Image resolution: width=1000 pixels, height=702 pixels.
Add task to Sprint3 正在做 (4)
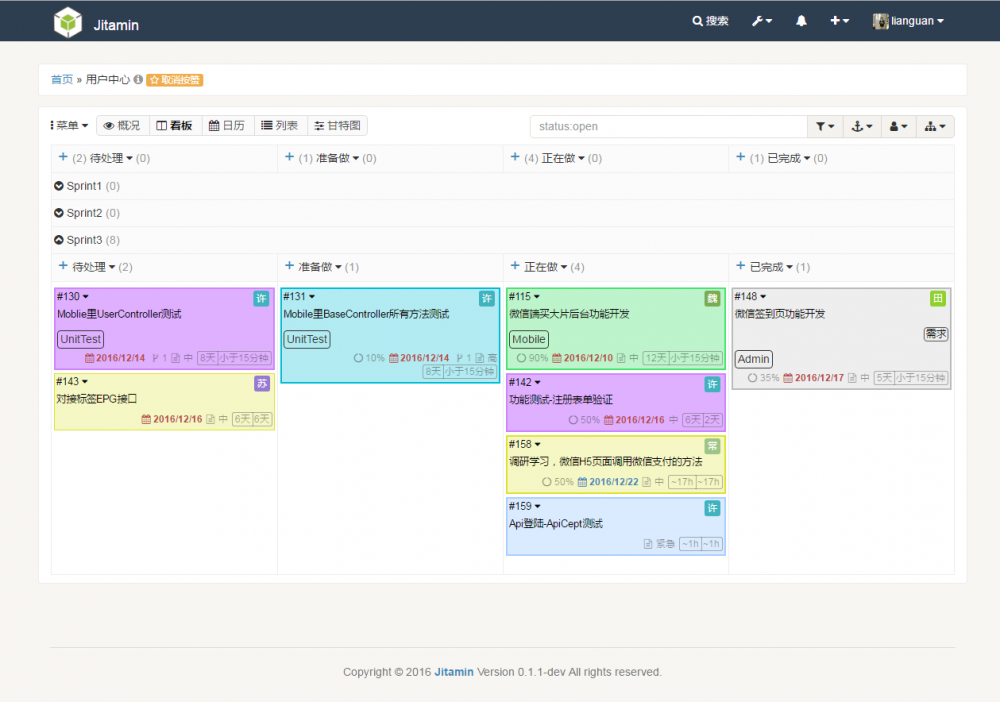tap(515, 265)
